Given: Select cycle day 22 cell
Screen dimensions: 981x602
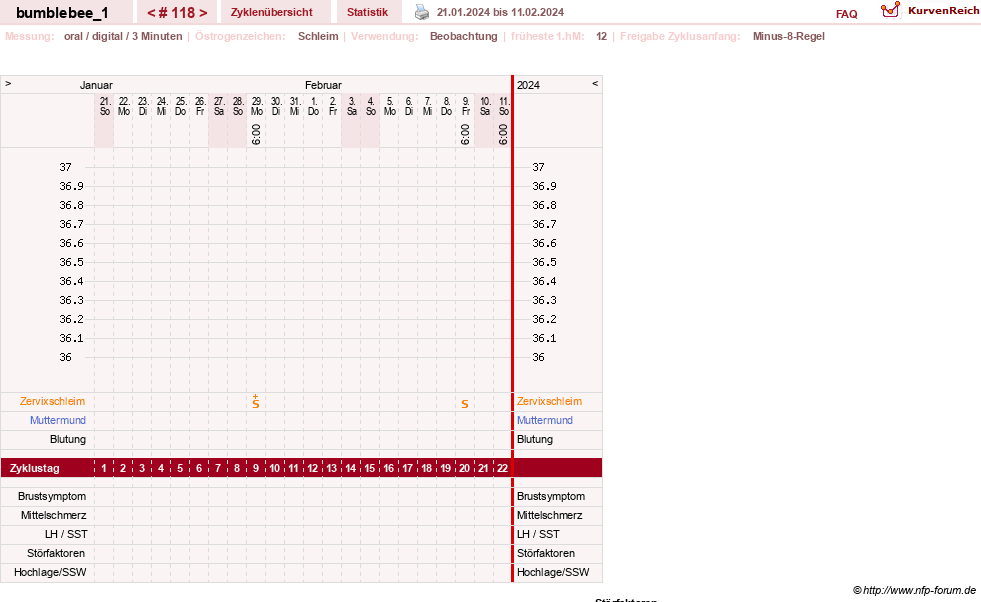Looking at the screenshot, I should pyautogui.click(x=502, y=468).
